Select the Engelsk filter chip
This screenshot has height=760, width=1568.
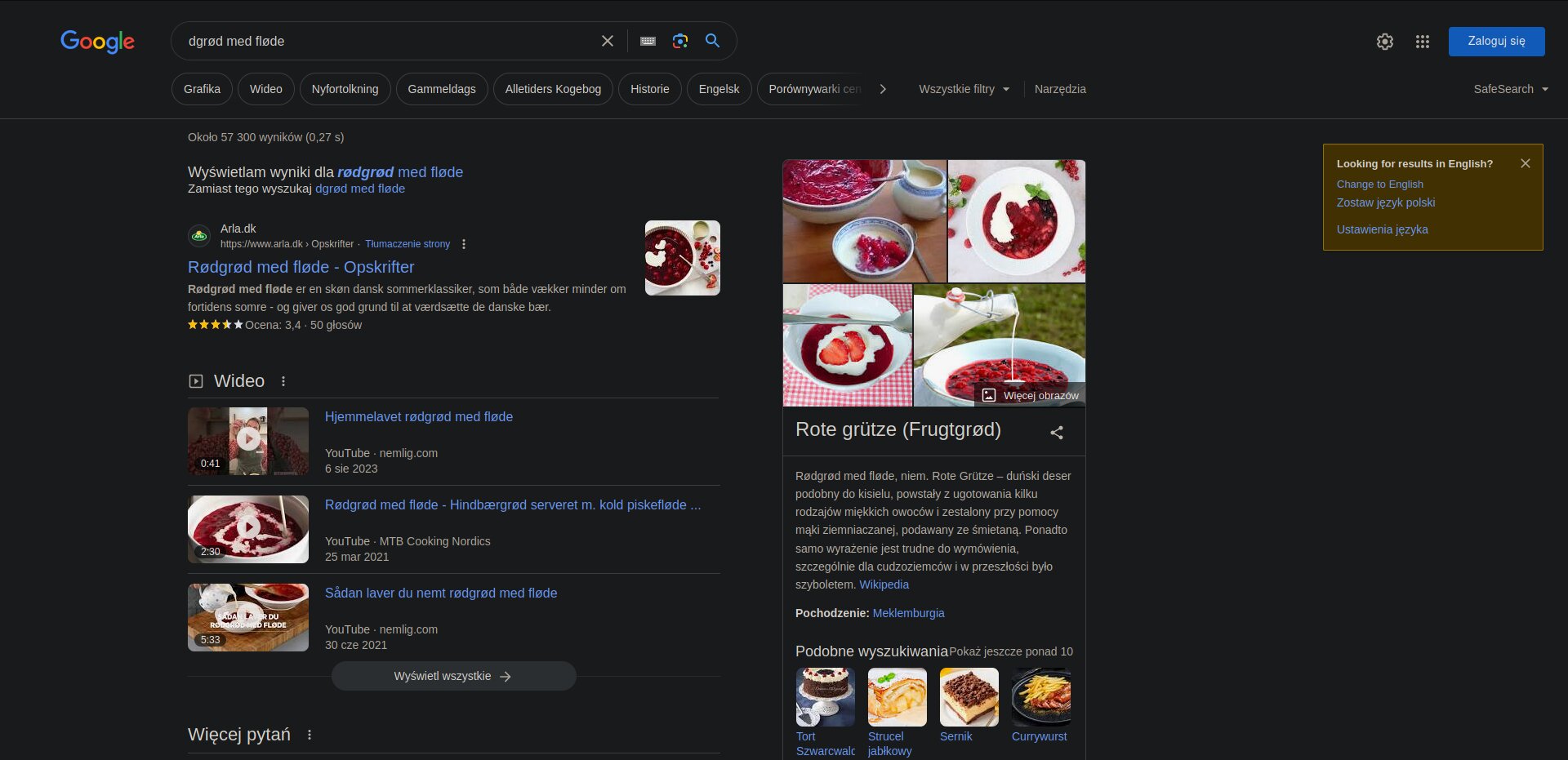pyautogui.click(x=719, y=89)
